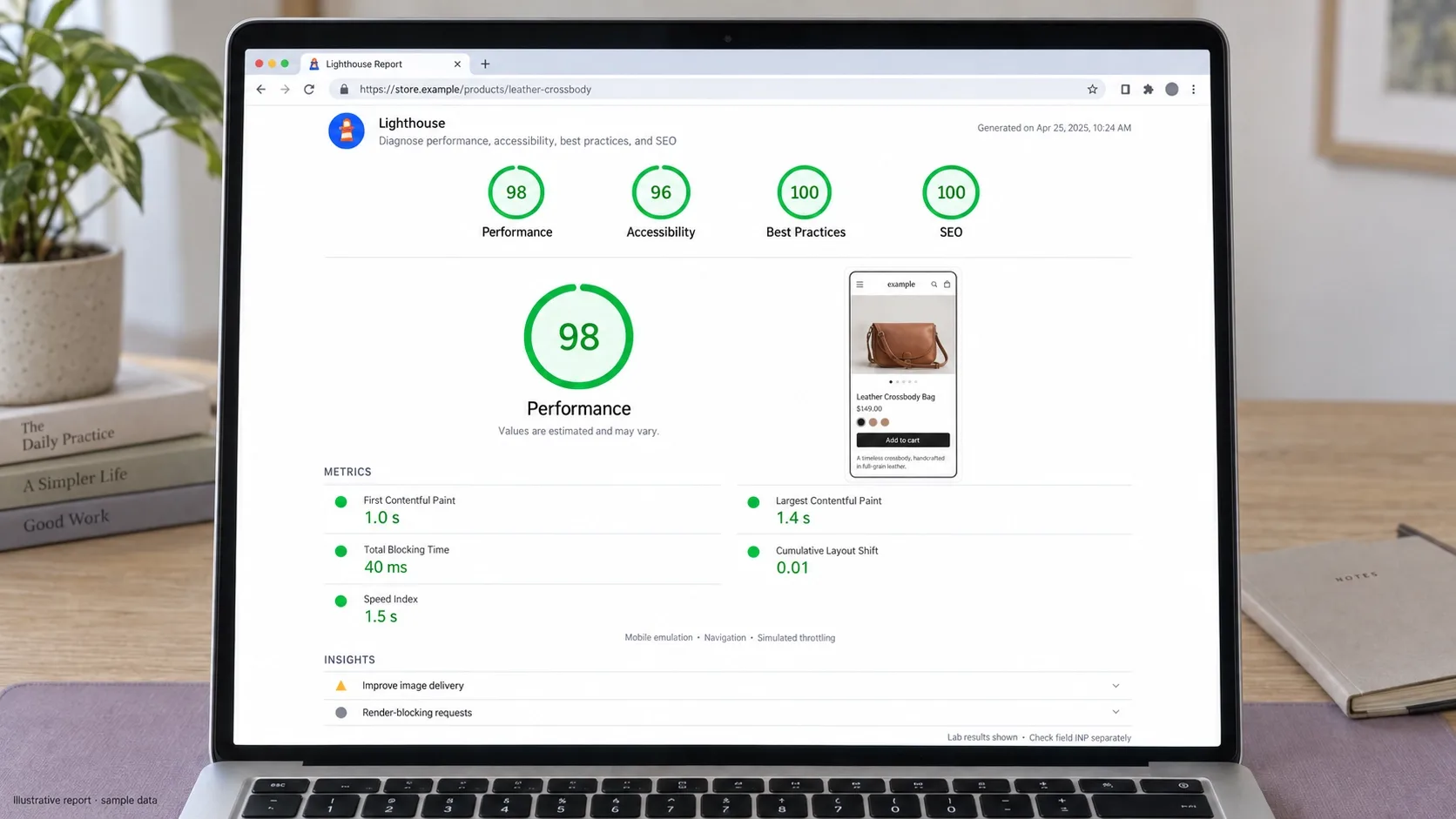
Task: Click 'Values are estimated and may vary' text
Action: (578, 431)
